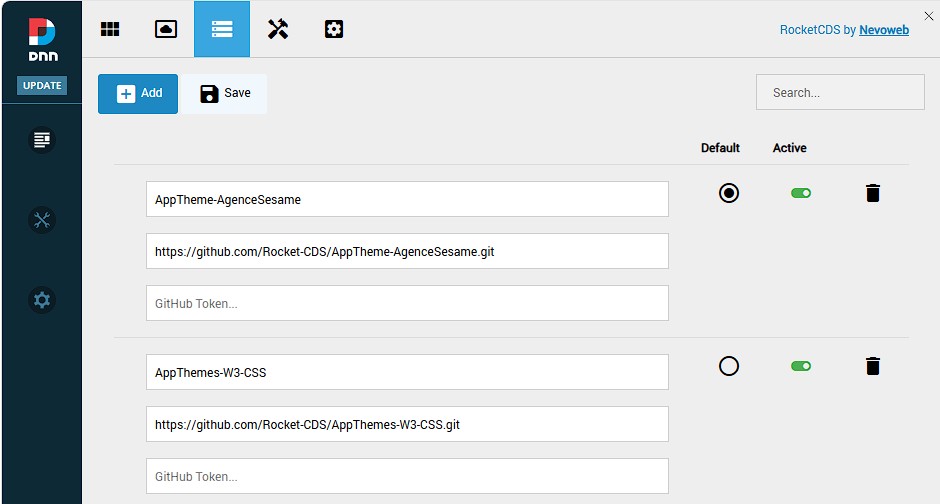Select Default radio for AppTheme-AgenceSesame
Screen dimensions: 940x504
pyautogui.click(x=729, y=193)
